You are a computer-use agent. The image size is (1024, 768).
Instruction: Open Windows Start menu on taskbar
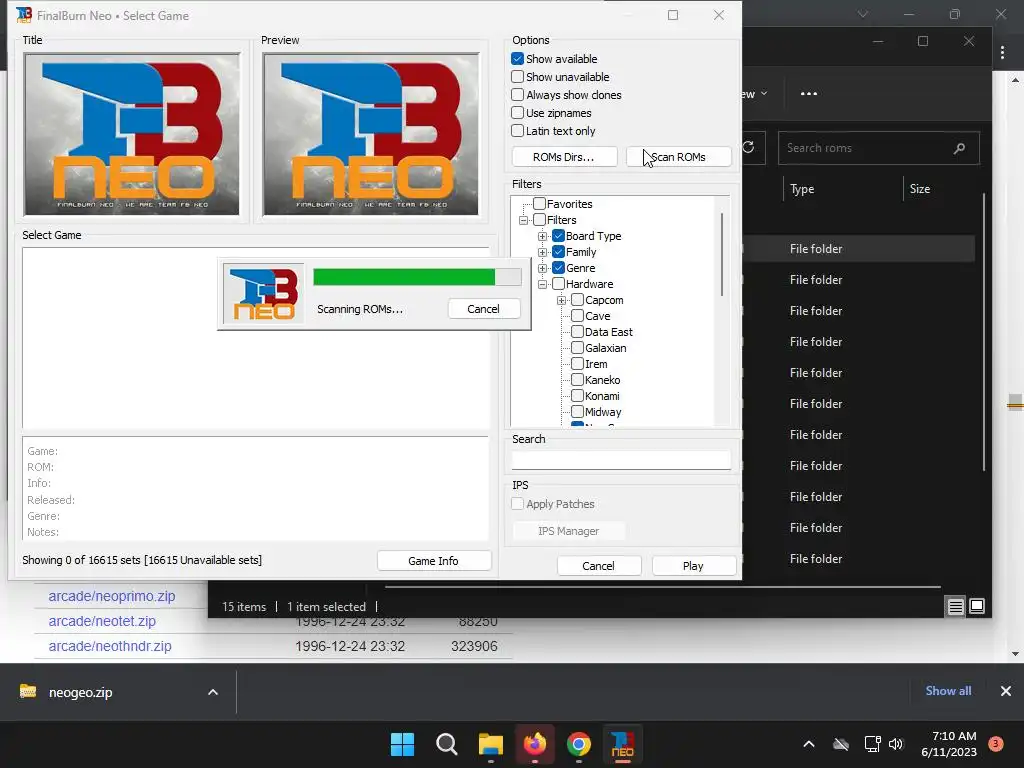point(402,744)
